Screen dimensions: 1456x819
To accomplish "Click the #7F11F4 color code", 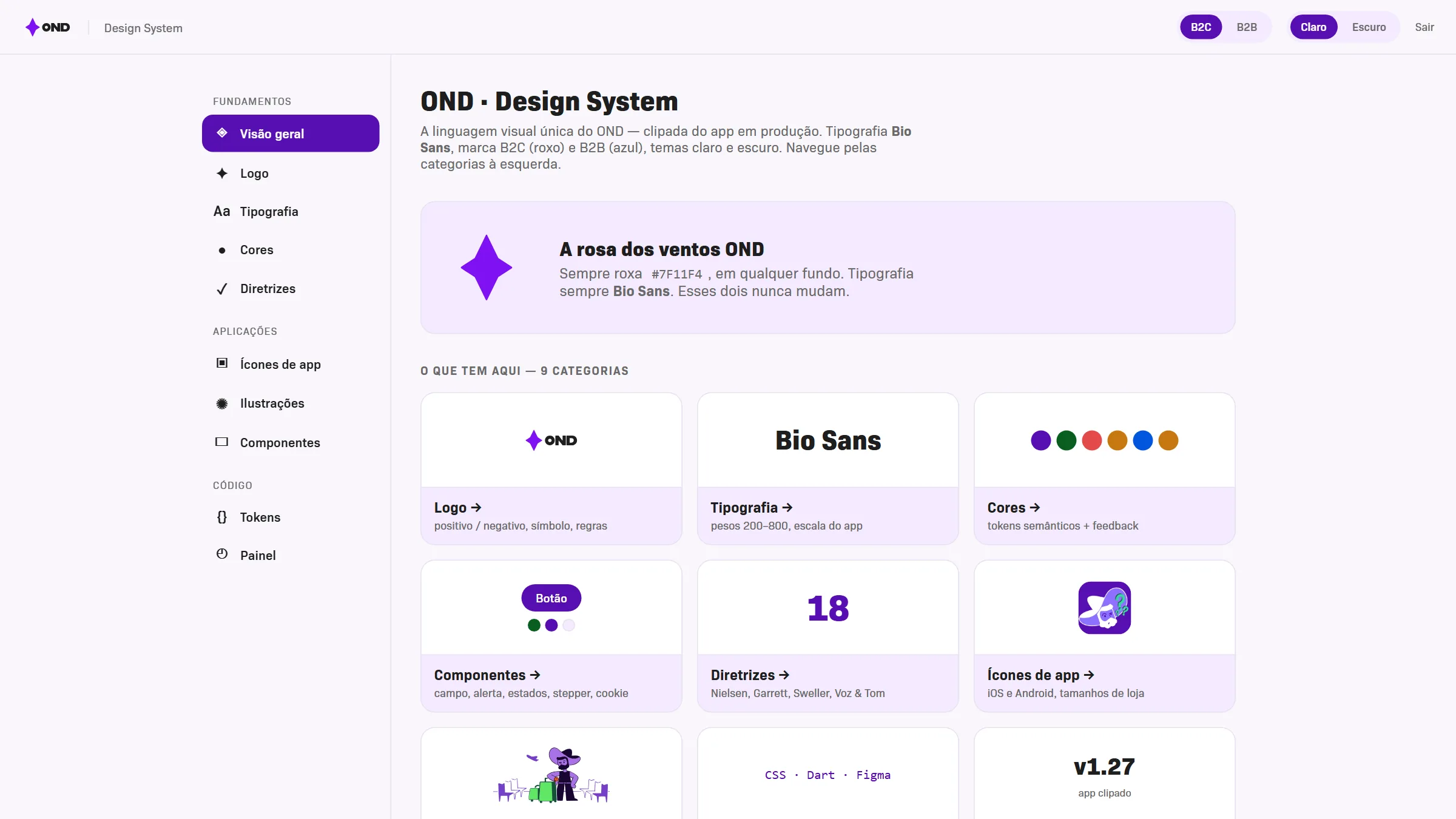I will [677, 274].
